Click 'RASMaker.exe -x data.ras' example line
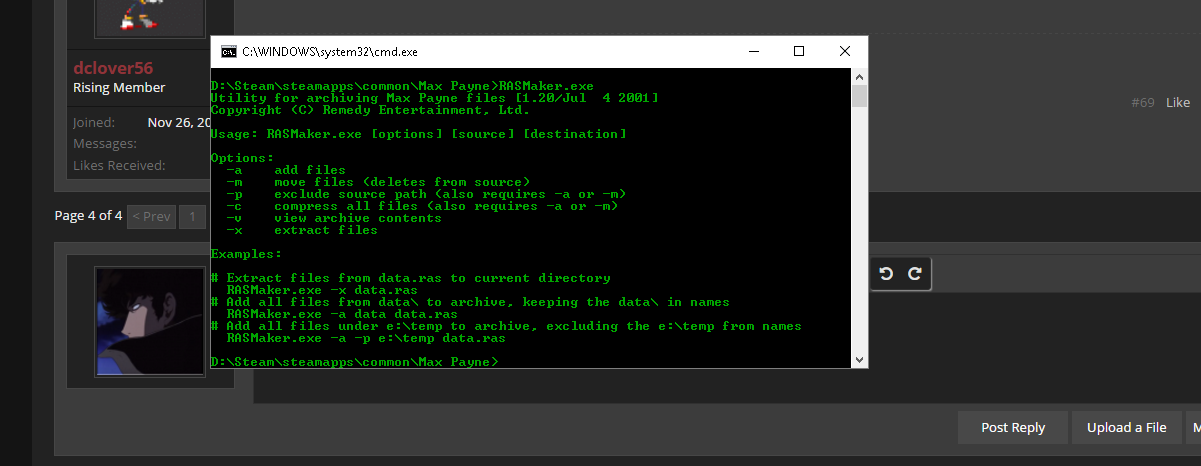Viewport: 1201px width, 466px height. (322, 290)
